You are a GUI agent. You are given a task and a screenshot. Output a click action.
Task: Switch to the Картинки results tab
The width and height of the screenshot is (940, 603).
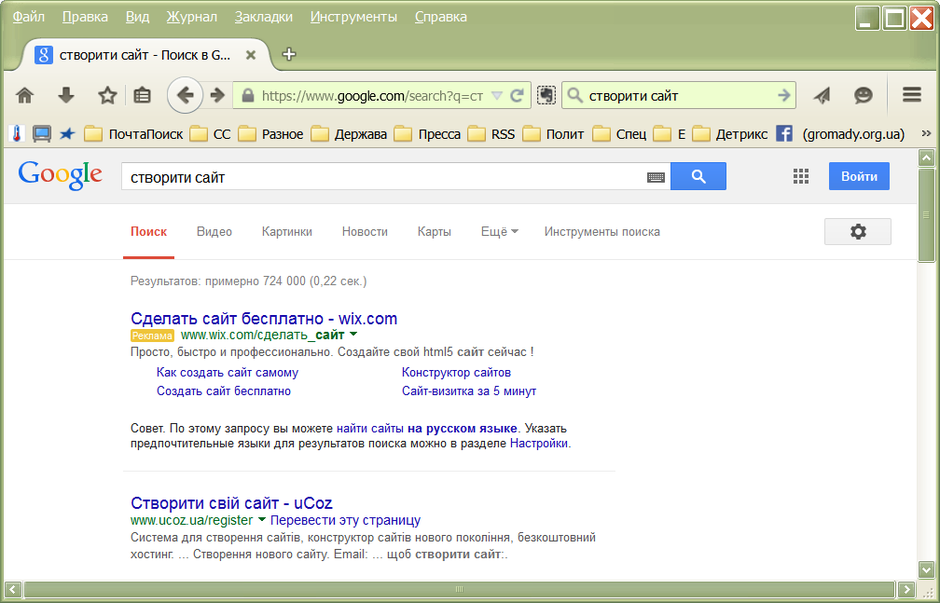(x=287, y=231)
